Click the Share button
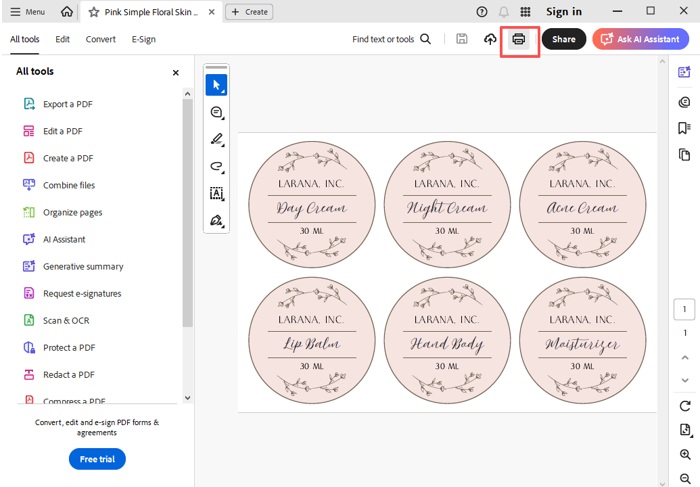This screenshot has width=700, height=487. click(x=563, y=39)
